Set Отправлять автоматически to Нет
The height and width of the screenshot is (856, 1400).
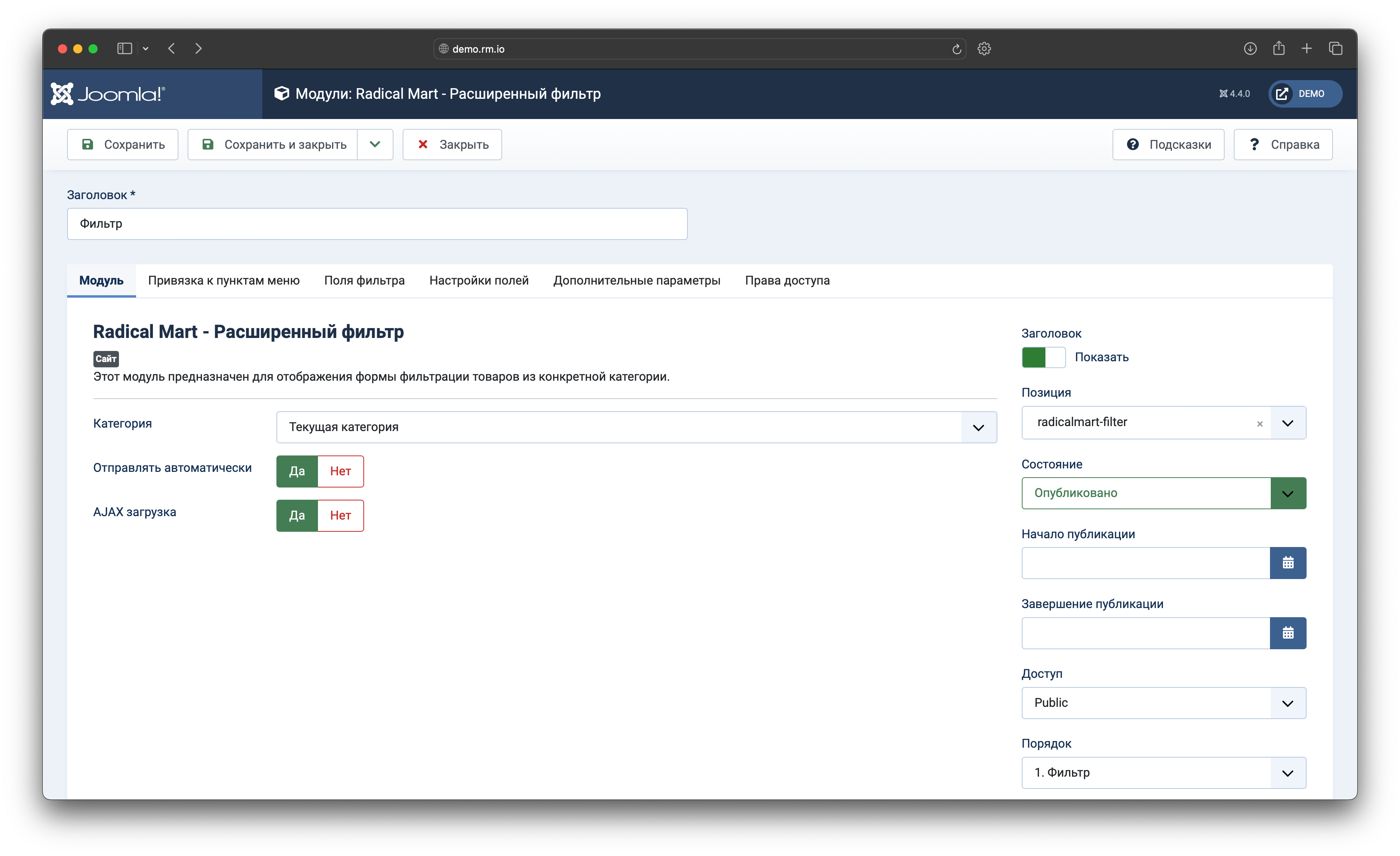pyautogui.click(x=340, y=471)
